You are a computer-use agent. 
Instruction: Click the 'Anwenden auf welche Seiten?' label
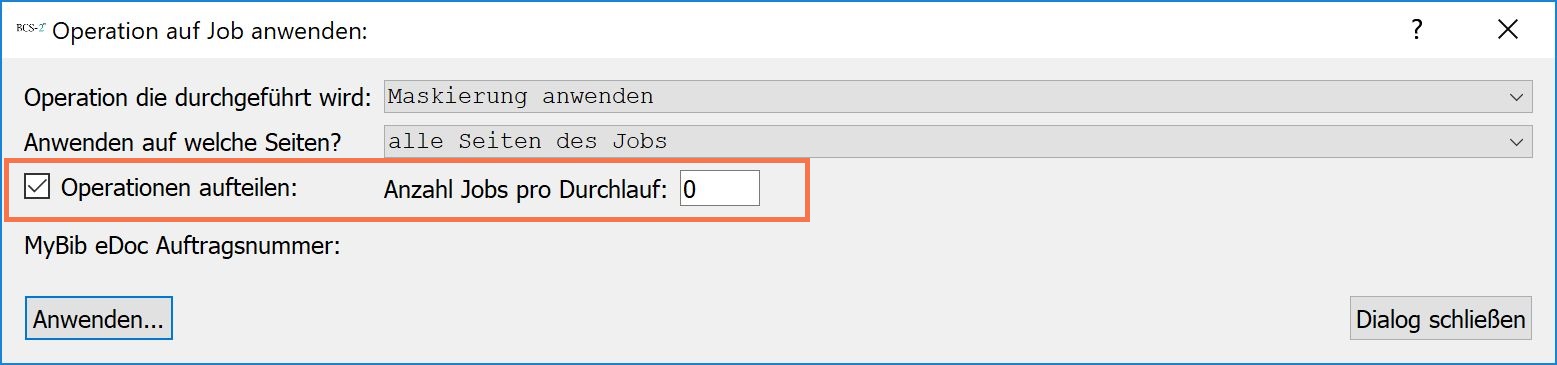[x=175, y=142]
